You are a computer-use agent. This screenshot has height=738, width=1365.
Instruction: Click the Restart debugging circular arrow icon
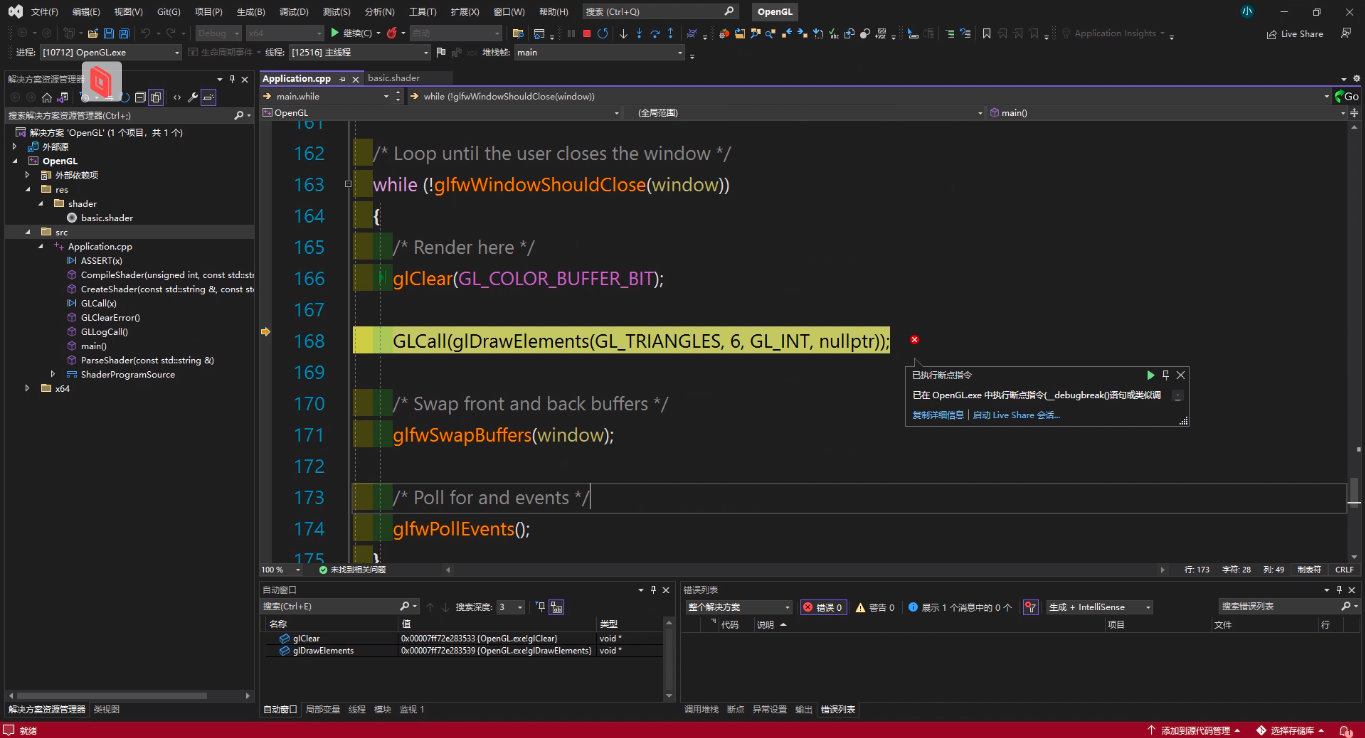pyautogui.click(x=602, y=33)
